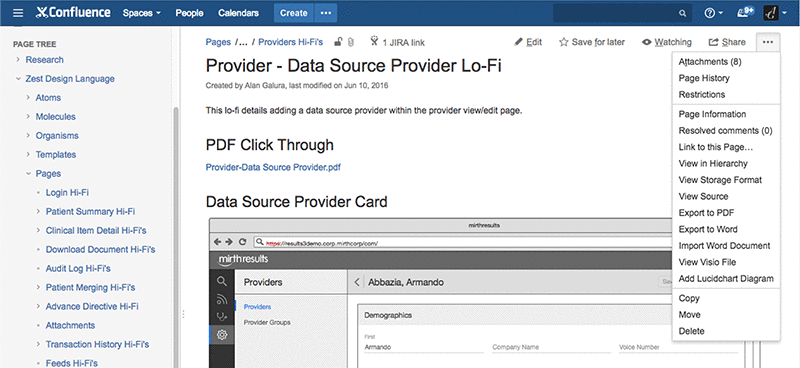The image size is (800, 368).
Task: Click the mockup sidebar feeds icon
Action: click(x=221, y=299)
